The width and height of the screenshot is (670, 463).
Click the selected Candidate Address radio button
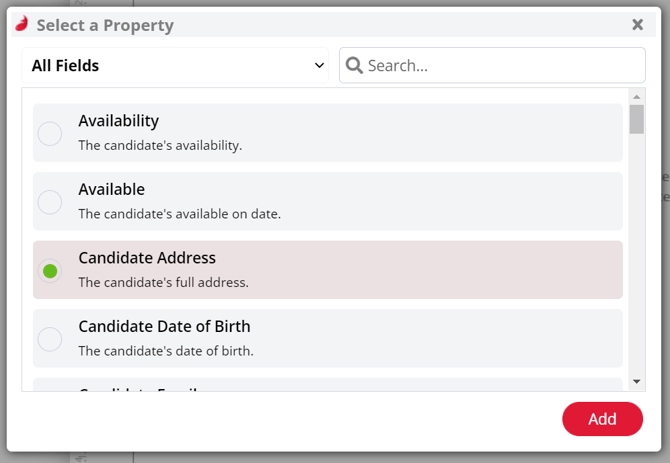pos(50,271)
